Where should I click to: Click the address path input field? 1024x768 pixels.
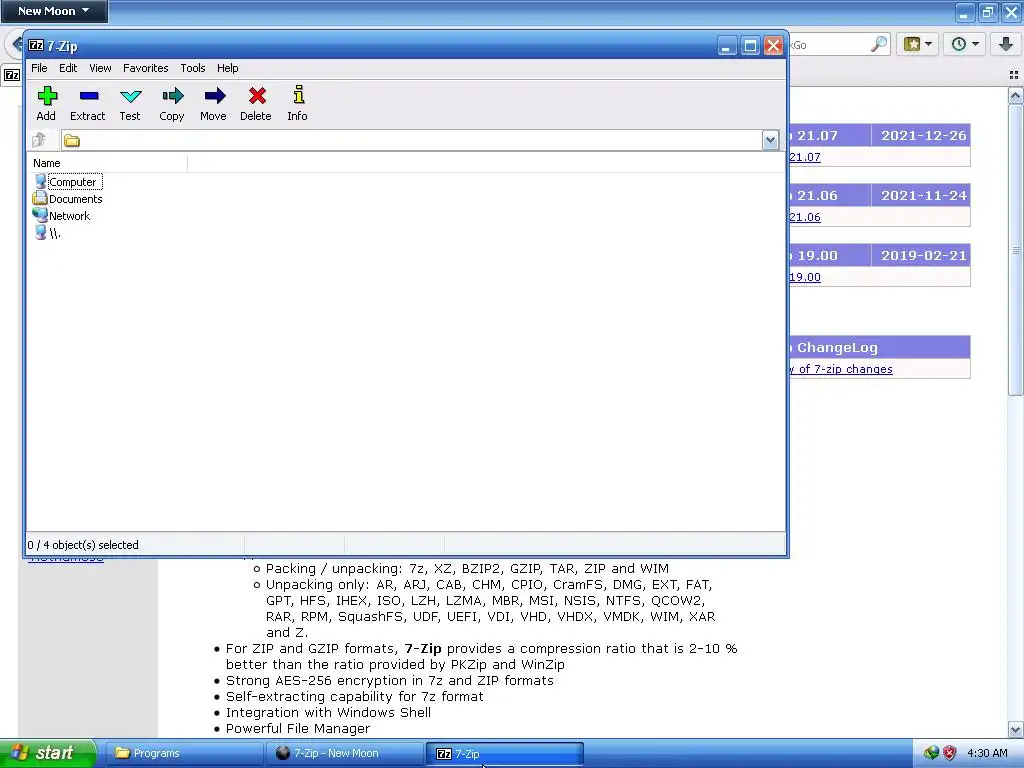tap(420, 140)
